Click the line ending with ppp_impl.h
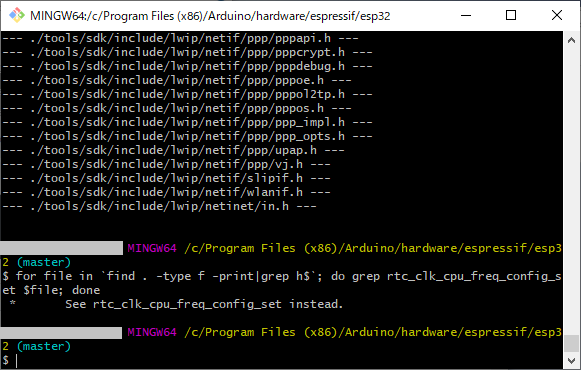Viewport: 581px width, 370px height. tap(187, 122)
